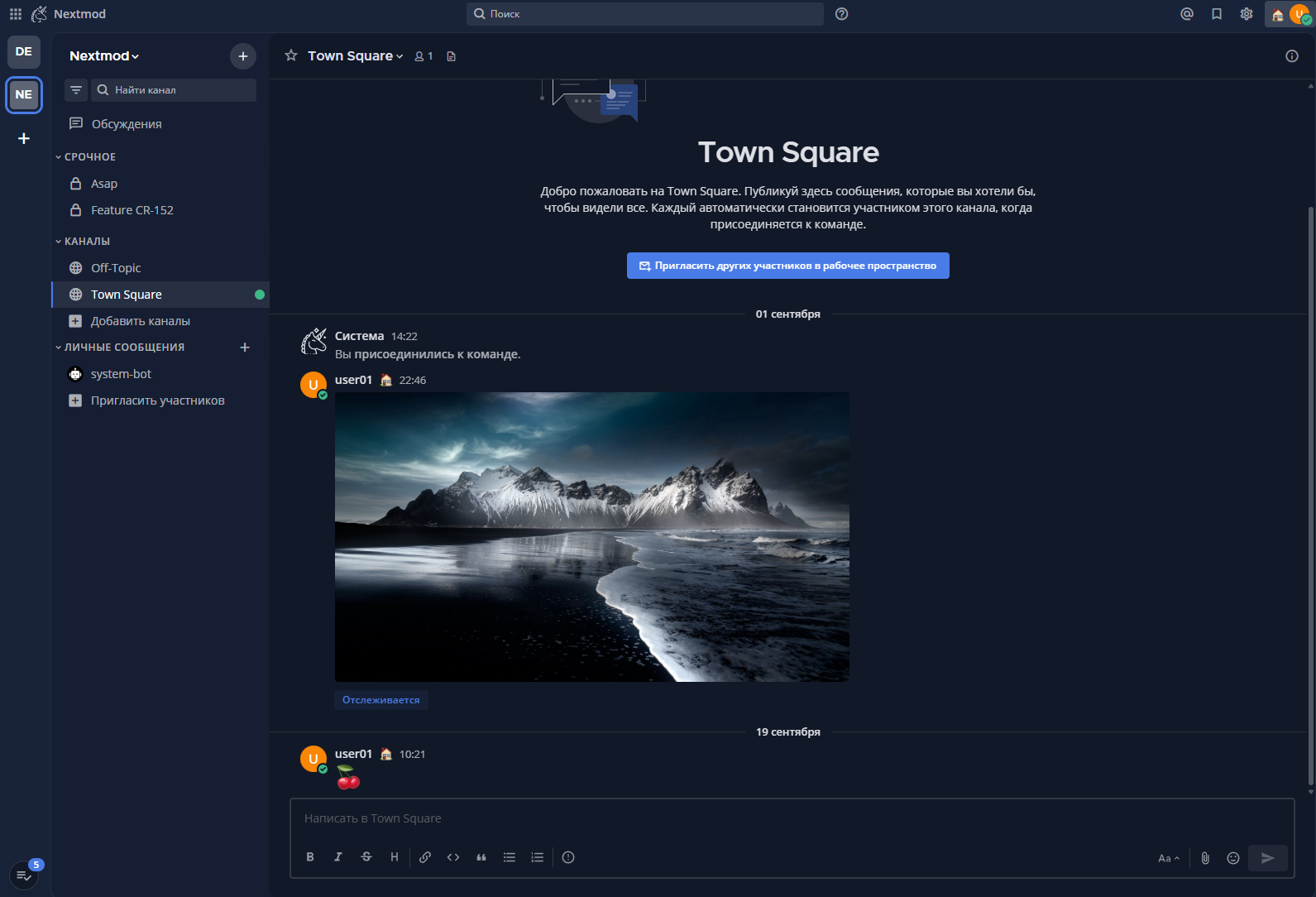Add a new team with plus icon
Screen dimensions: 1316x897
tap(24, 138)
